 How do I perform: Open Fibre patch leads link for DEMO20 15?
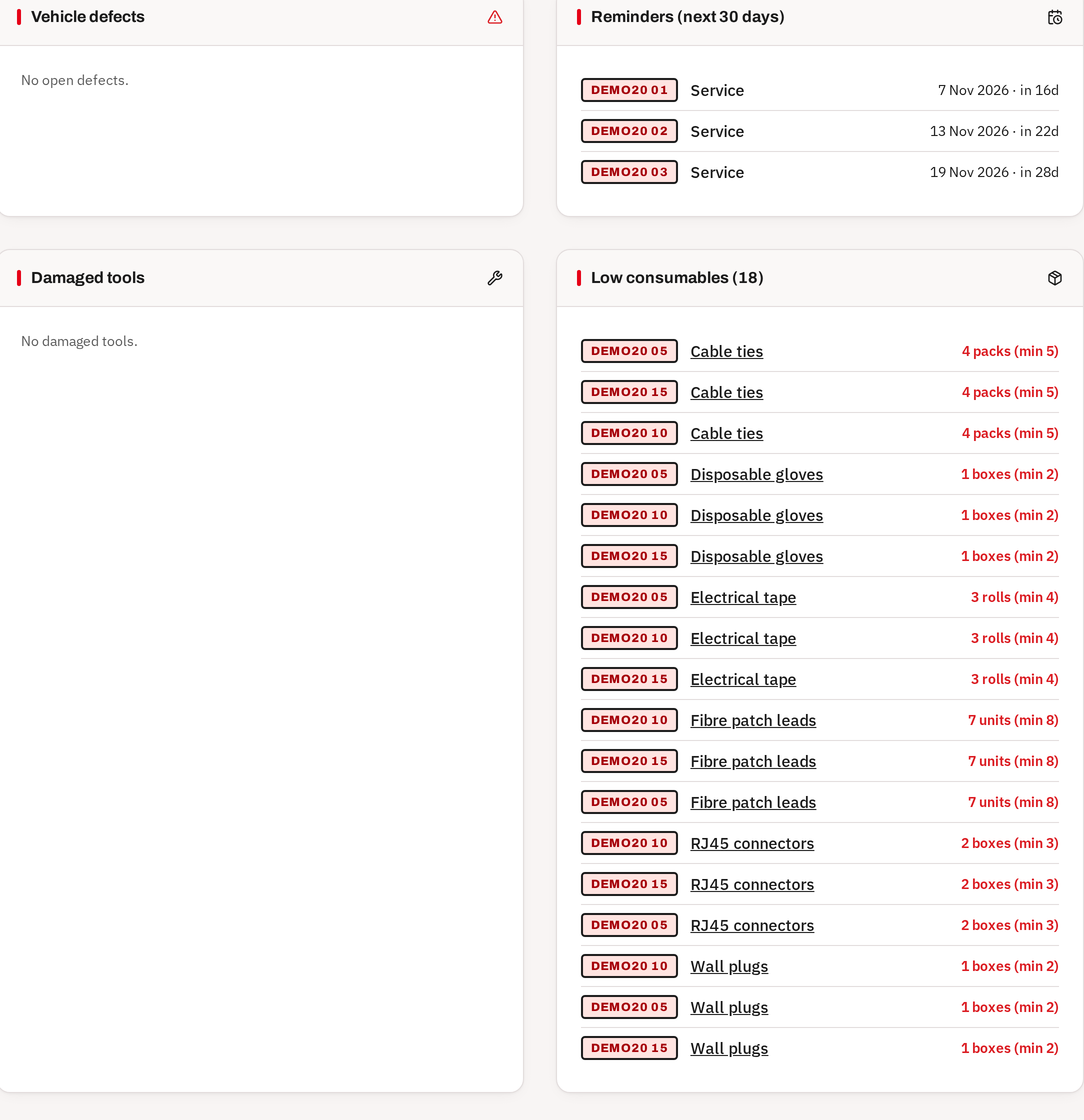753,761
